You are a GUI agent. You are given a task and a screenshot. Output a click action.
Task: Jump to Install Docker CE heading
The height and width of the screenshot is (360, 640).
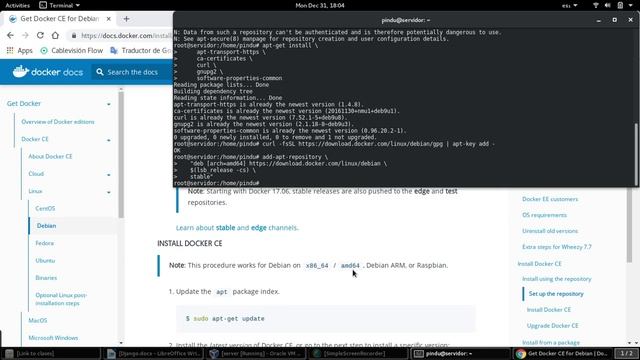click(x=539, y=264)
